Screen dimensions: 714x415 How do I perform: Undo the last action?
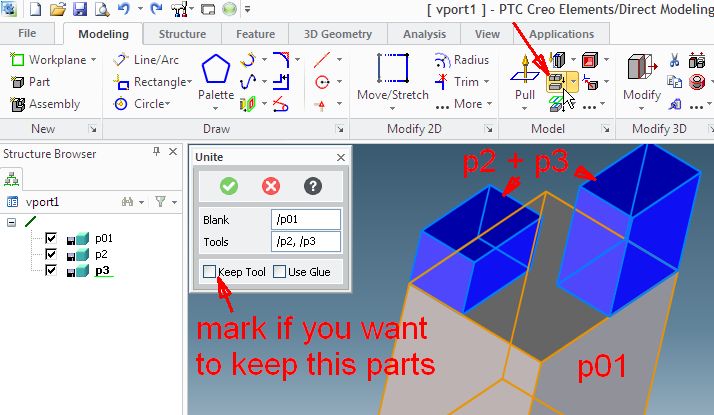(124, 8)
